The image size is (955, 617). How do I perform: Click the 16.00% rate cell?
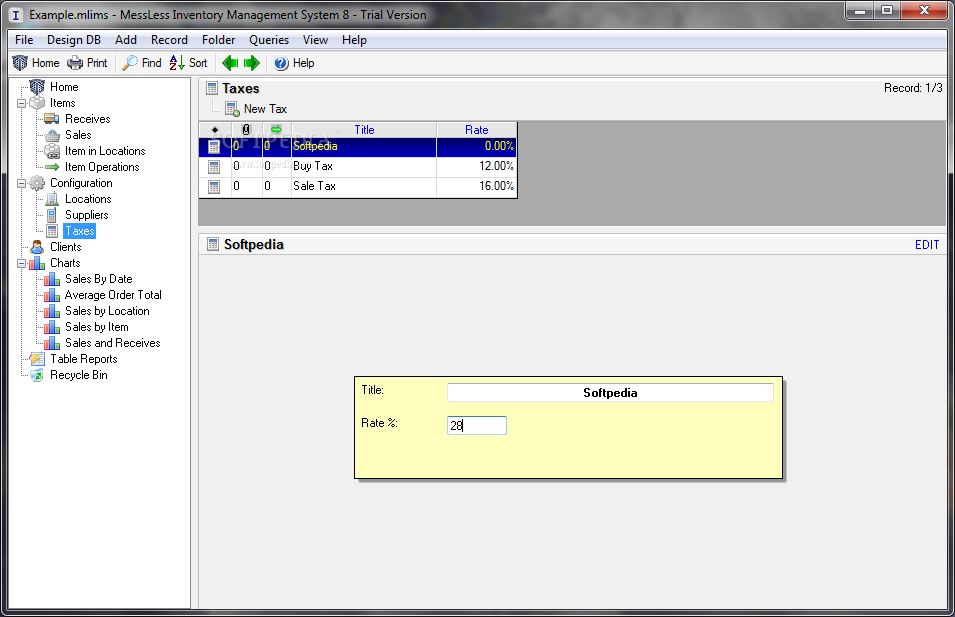(477, 186)
